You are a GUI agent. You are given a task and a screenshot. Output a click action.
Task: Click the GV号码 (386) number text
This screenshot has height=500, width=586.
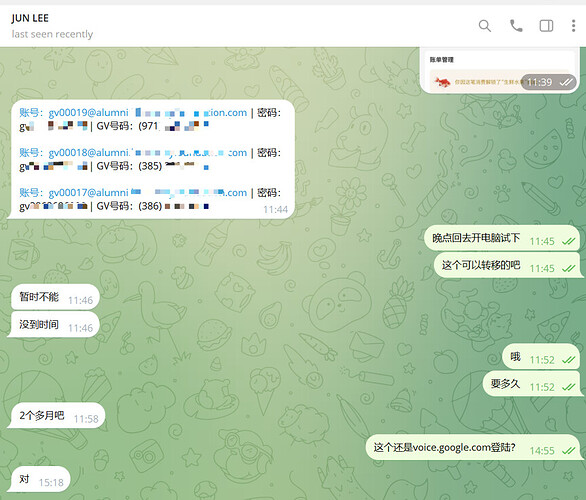click(152, 206)
